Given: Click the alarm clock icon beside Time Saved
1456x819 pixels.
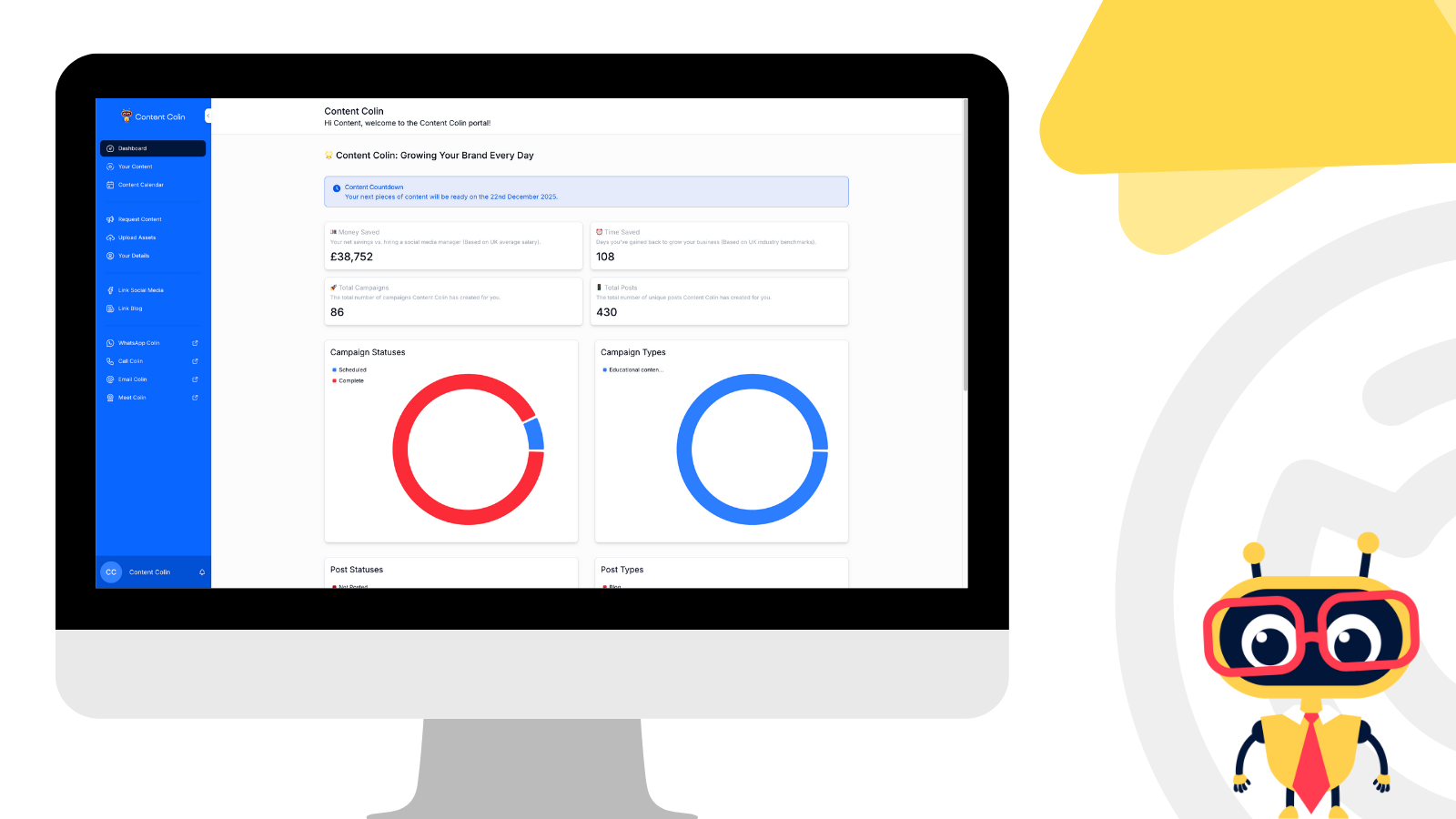Looking at the screenshot, I should coord(599,232).
